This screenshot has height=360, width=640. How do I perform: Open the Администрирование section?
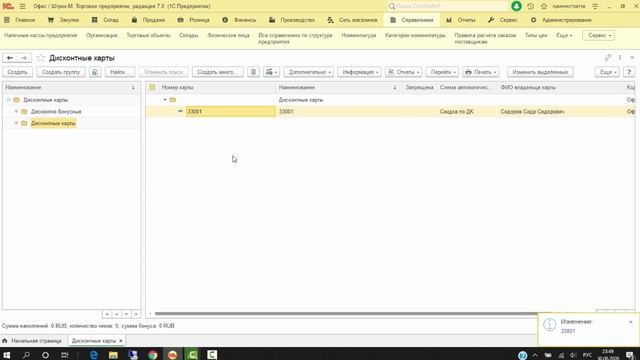click(x=561, y=20)
